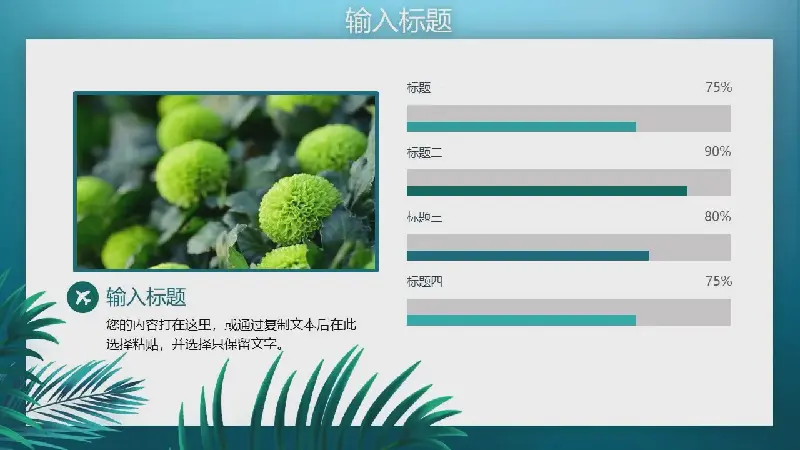Select the dark teal fill of the 90% bar
800x450 pixels.
[546, 191]
